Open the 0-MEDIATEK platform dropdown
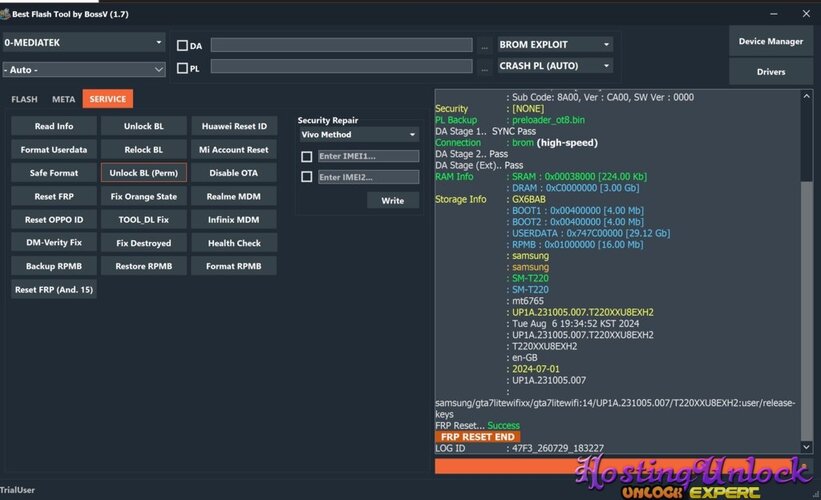The image size is (821, 500). pyautogui.click(x=84, y=42)
